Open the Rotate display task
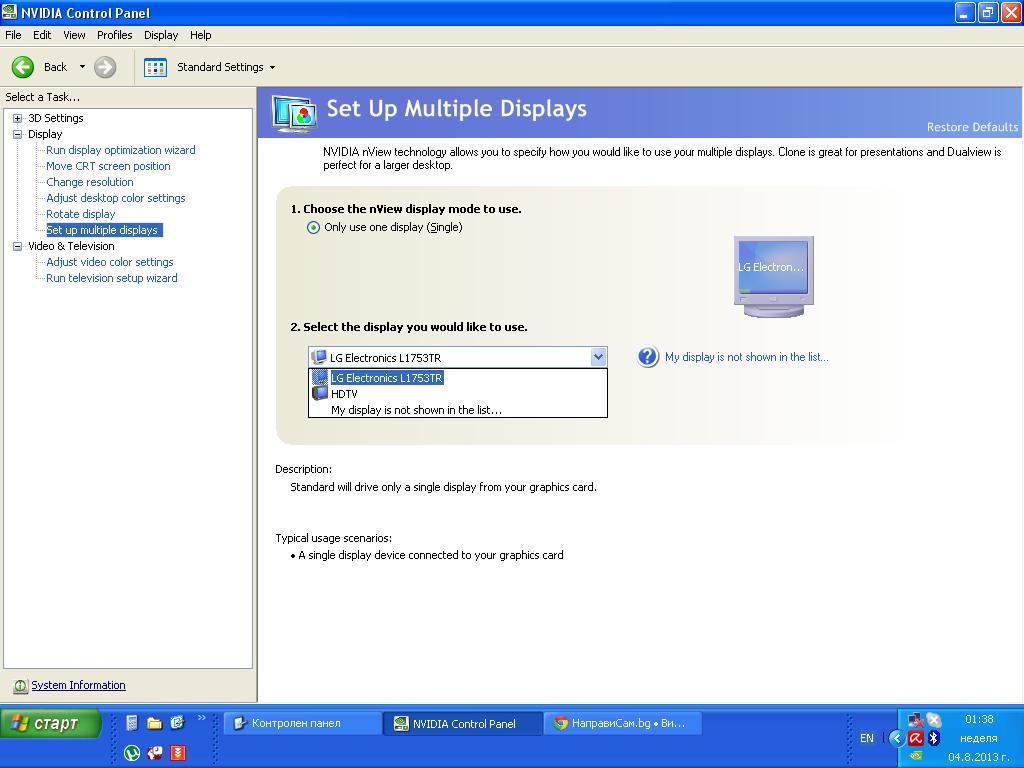This screenshot has width=1024, height=768. point(80,214)
